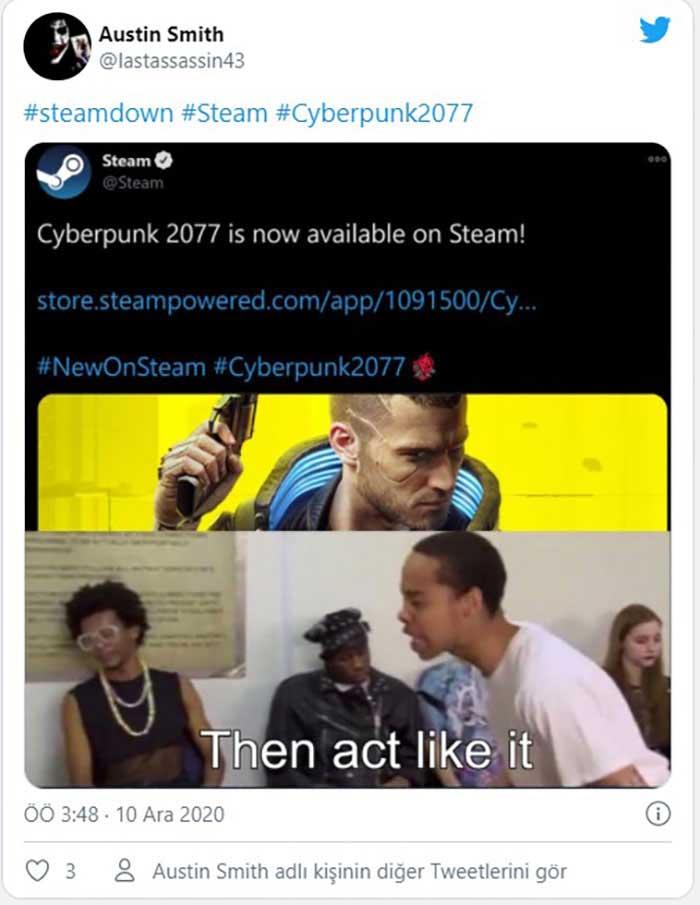The width and height of the screenshot is (700, 905).
Task: Open the top #Cyberpunk2077 hashtag
Action: 375,113
